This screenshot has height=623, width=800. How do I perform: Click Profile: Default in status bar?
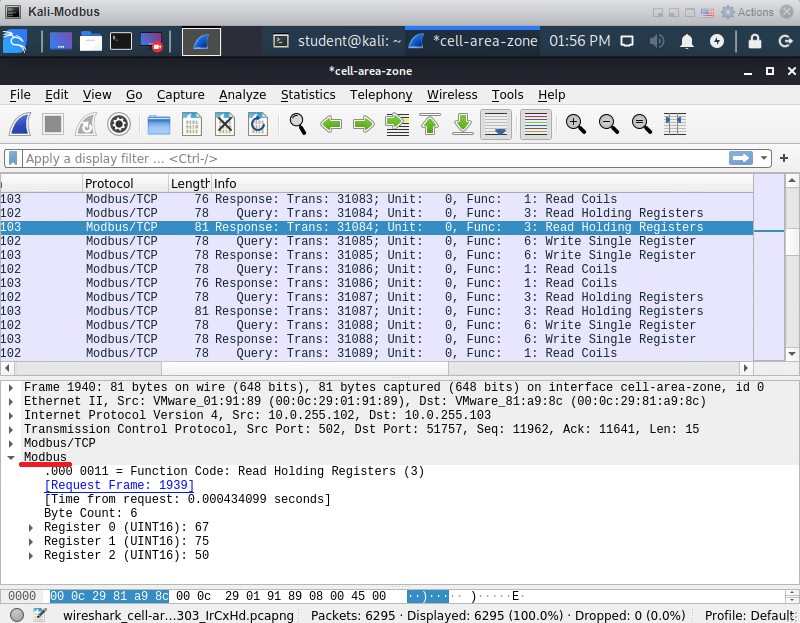748,616
